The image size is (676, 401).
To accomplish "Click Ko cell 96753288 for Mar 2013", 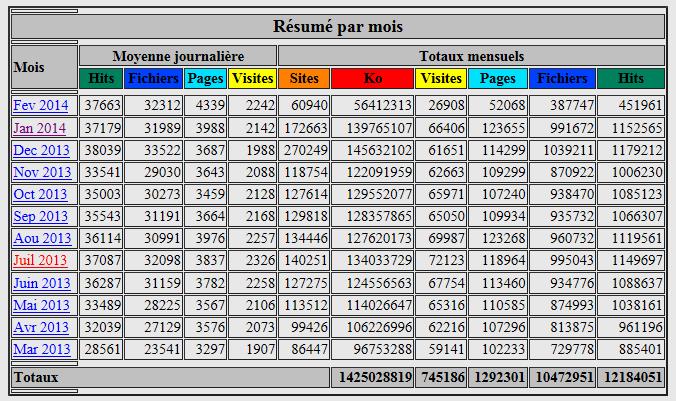I will click(372, 349).
